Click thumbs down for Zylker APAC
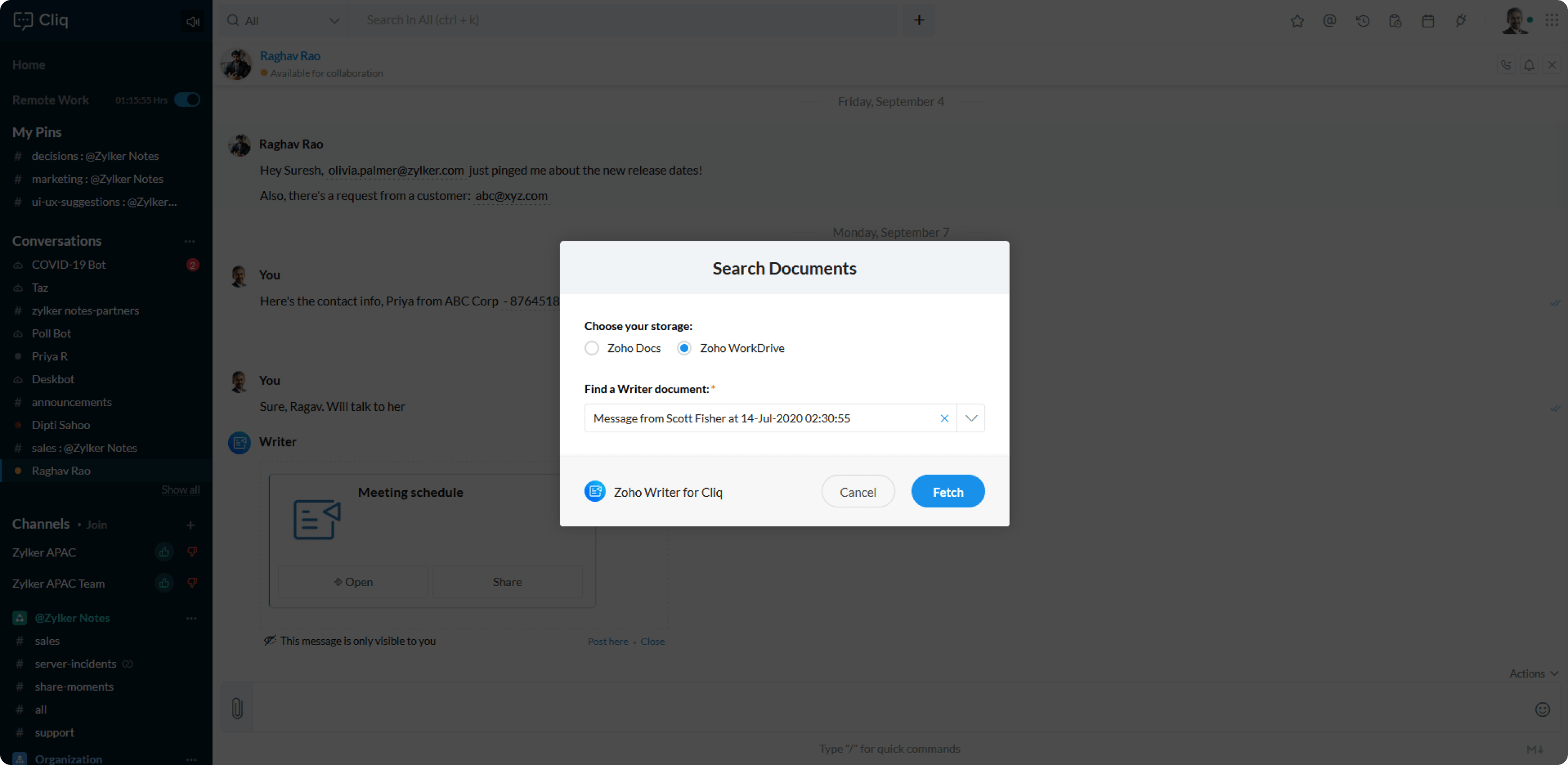This screenshot has width=1568, height=765. click(193, 552)
